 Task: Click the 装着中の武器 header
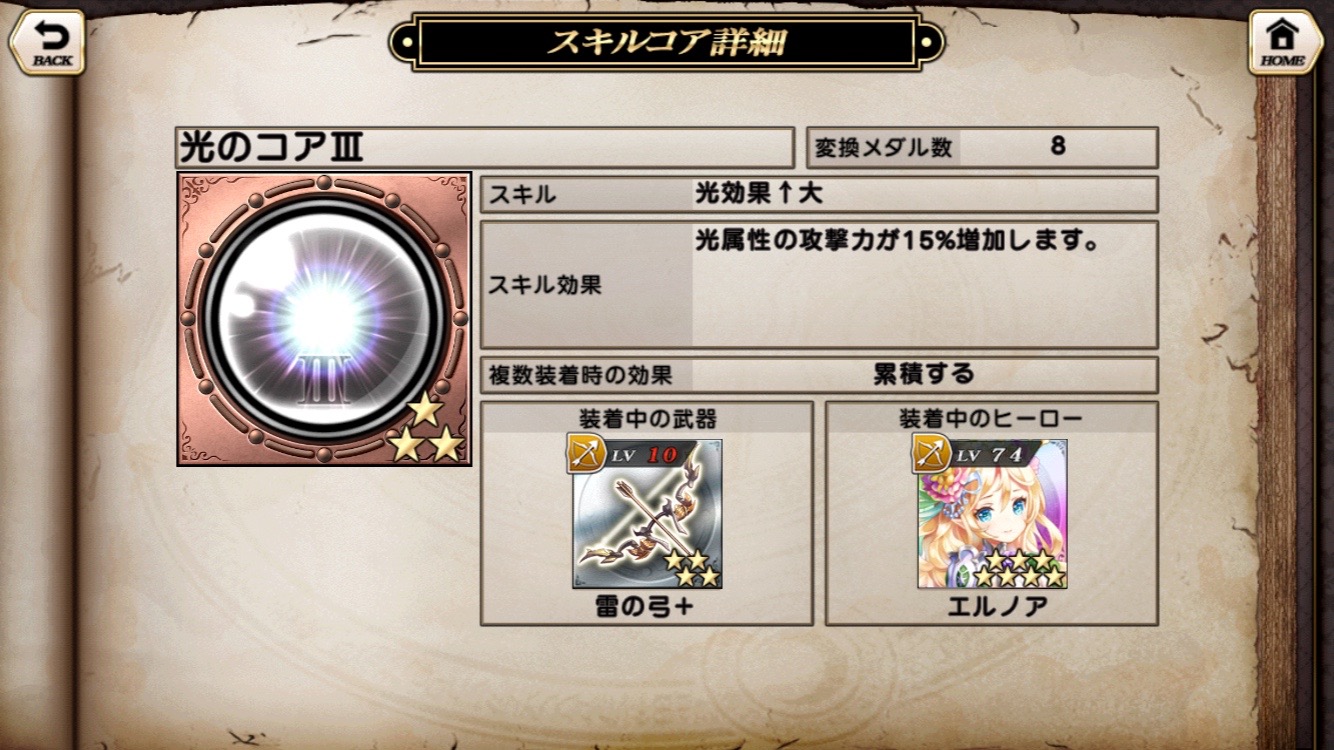[647, 418]
